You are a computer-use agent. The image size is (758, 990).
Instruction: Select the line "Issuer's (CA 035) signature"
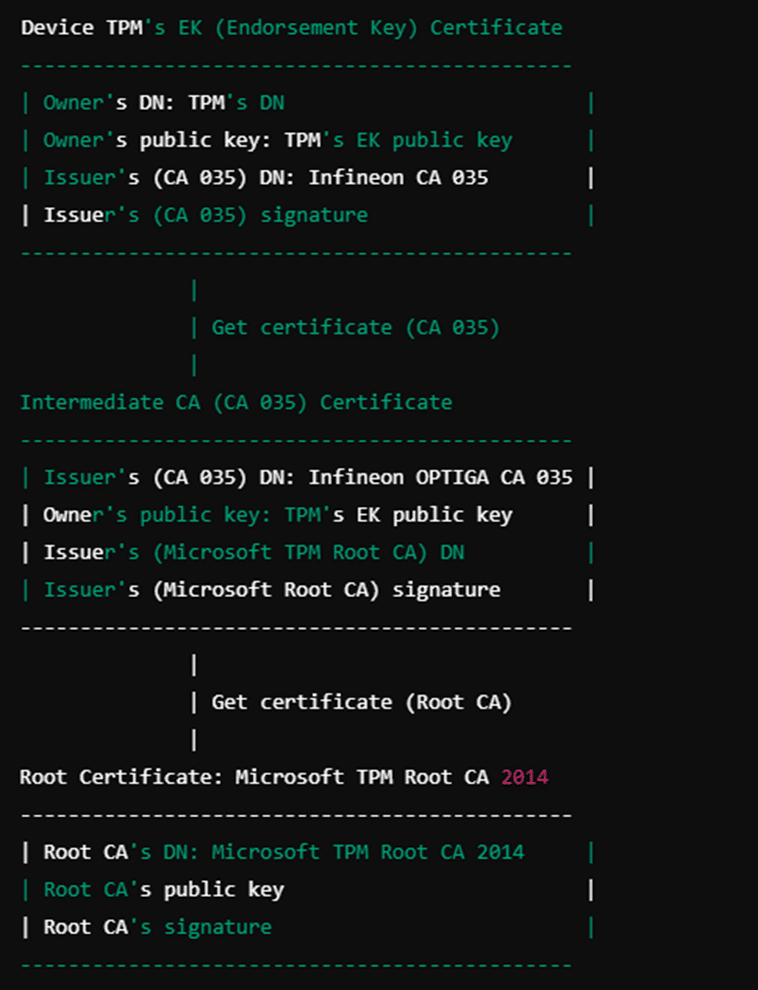[x=206, y=215]
